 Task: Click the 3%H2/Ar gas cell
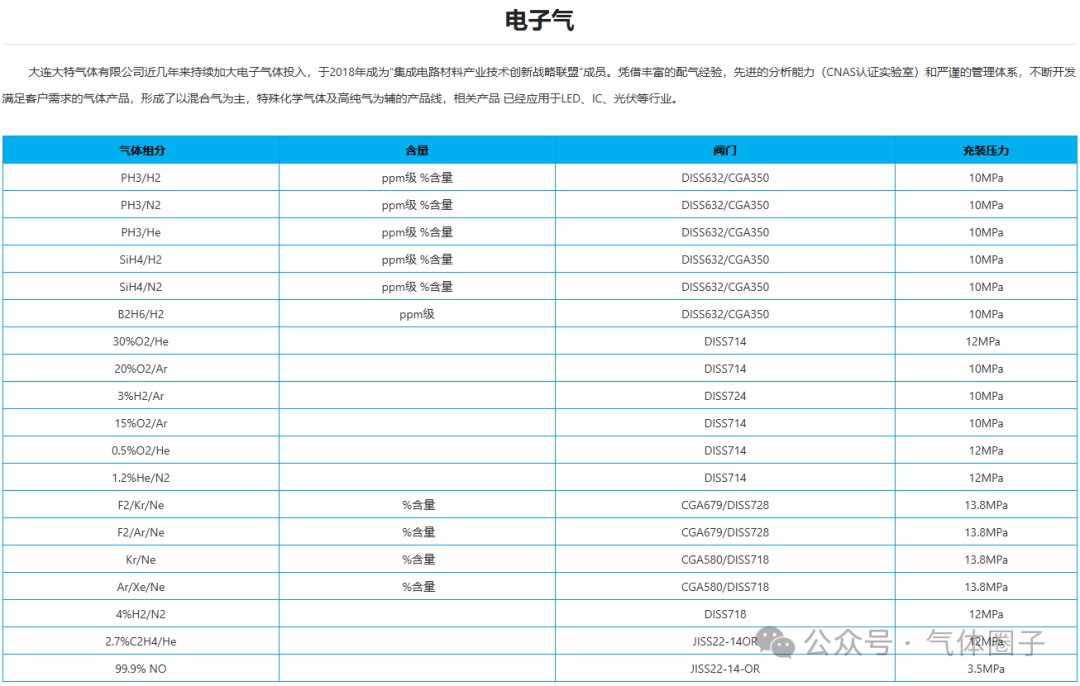pos(141,396)
